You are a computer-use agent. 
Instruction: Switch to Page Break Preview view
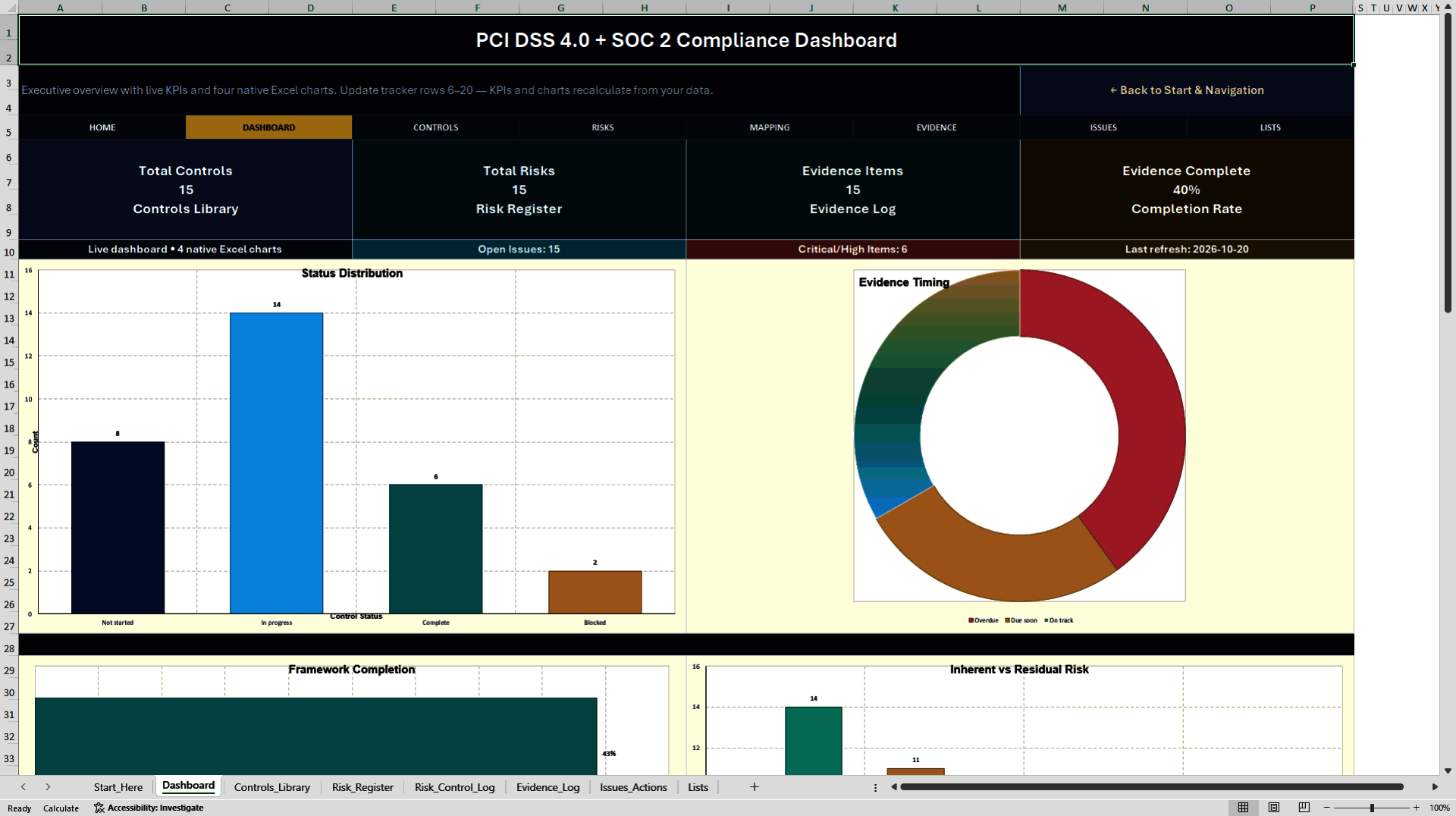[1304, 808]
